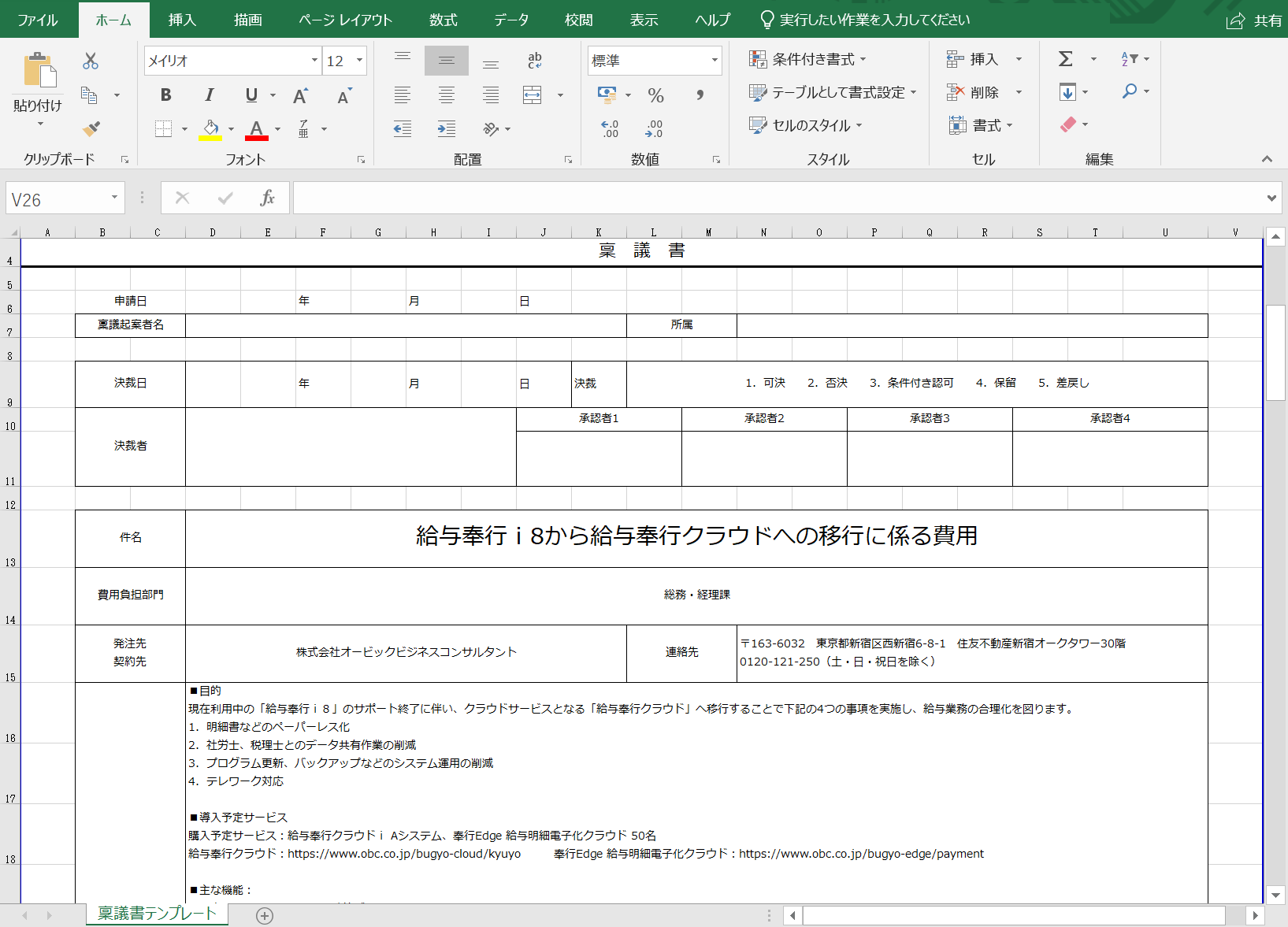Click the cell borders icon

coord(163,128)
